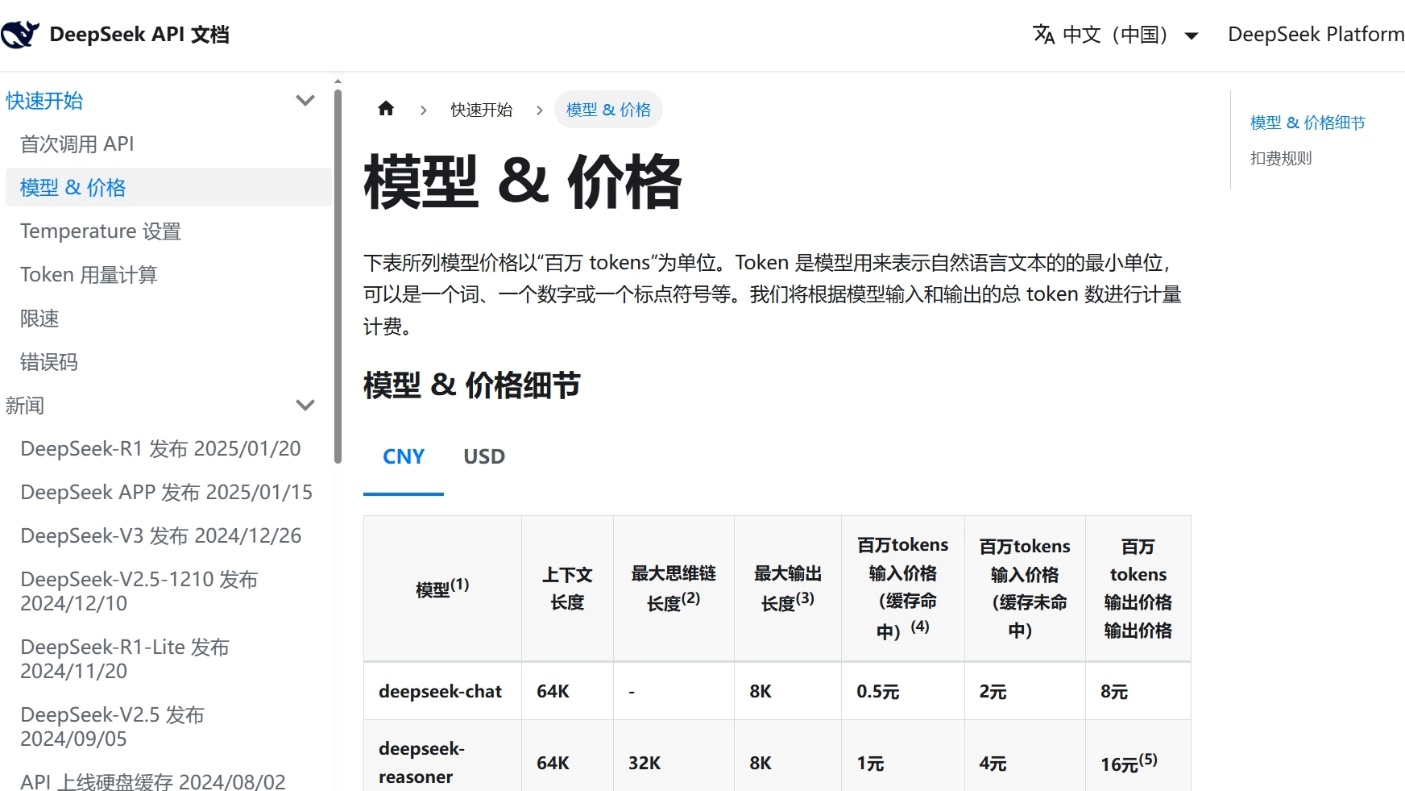Image resolution: width=1405 pixels, height=791 pixels.
Task: Click the language translate icon
Action: pyautogui.click(x=1044, y=34)
